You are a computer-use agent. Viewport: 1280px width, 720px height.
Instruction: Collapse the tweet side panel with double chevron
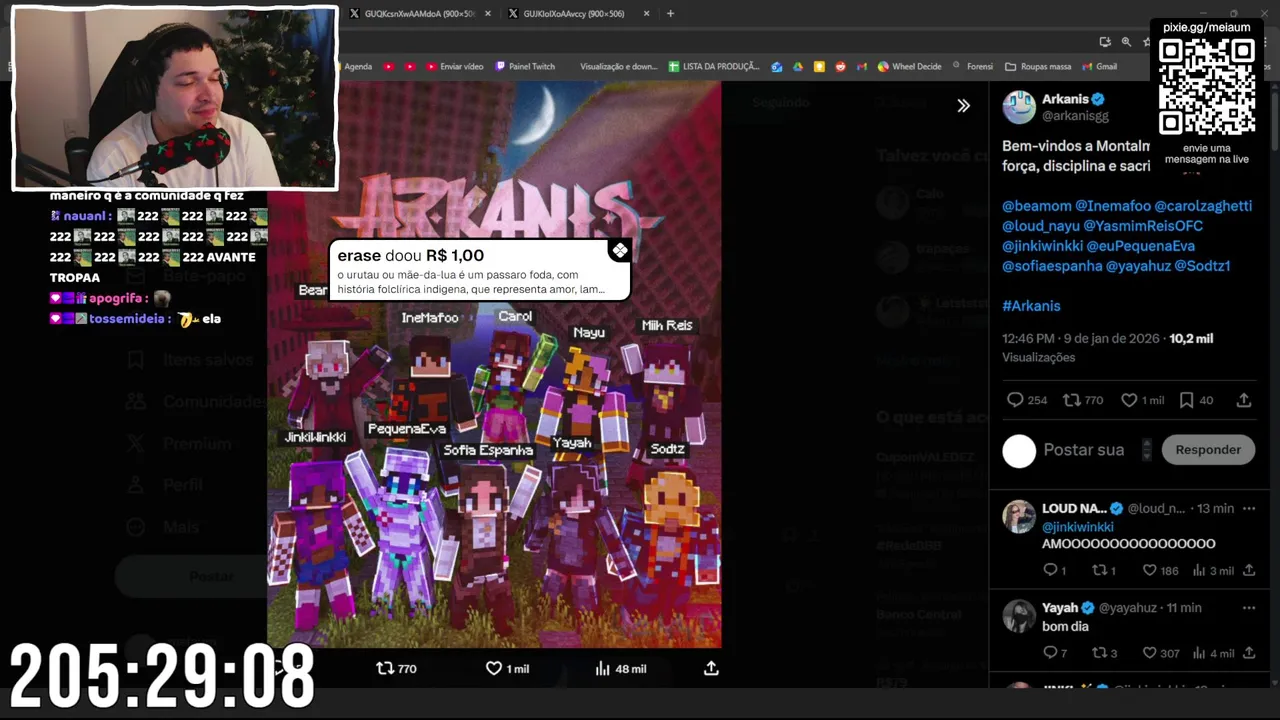pos(963,105)
